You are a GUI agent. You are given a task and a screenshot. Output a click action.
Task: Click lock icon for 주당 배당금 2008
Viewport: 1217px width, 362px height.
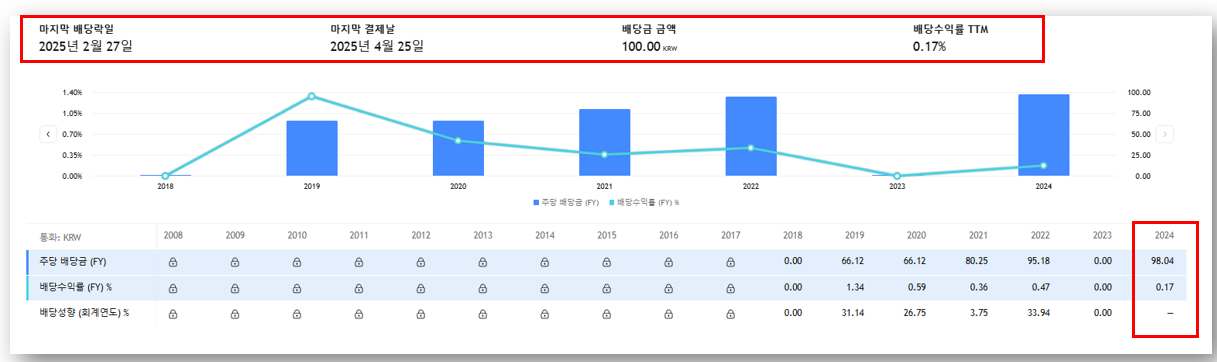pos(172,263)
